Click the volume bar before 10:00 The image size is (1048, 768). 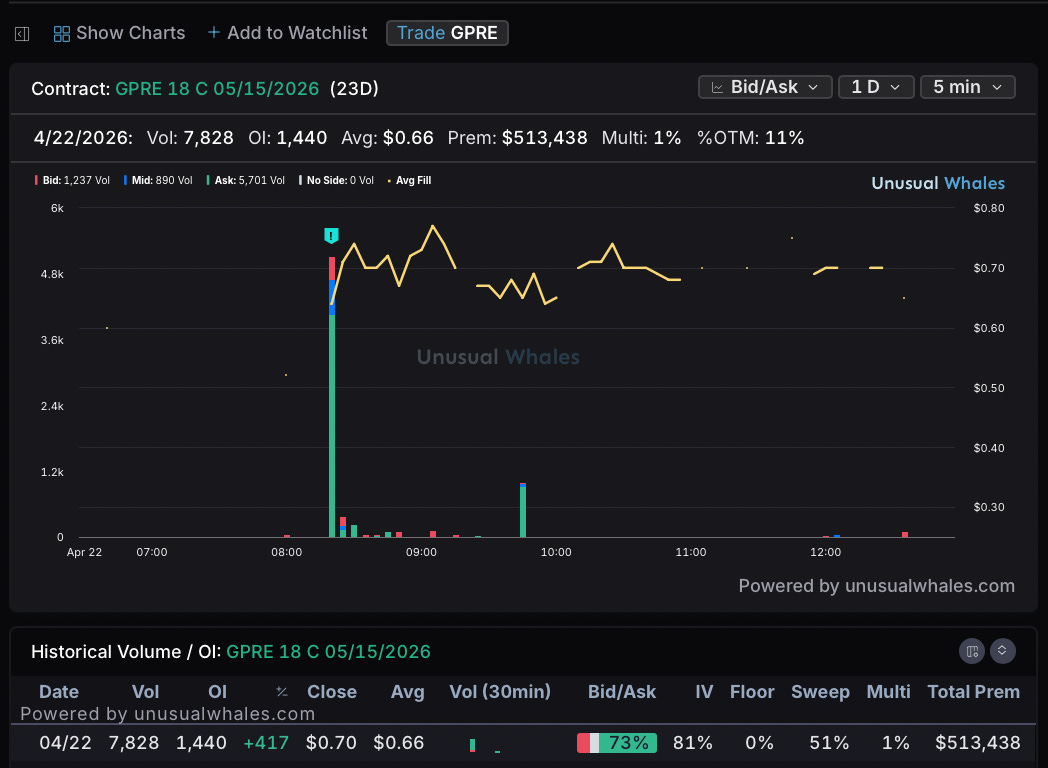coord(523,512)
